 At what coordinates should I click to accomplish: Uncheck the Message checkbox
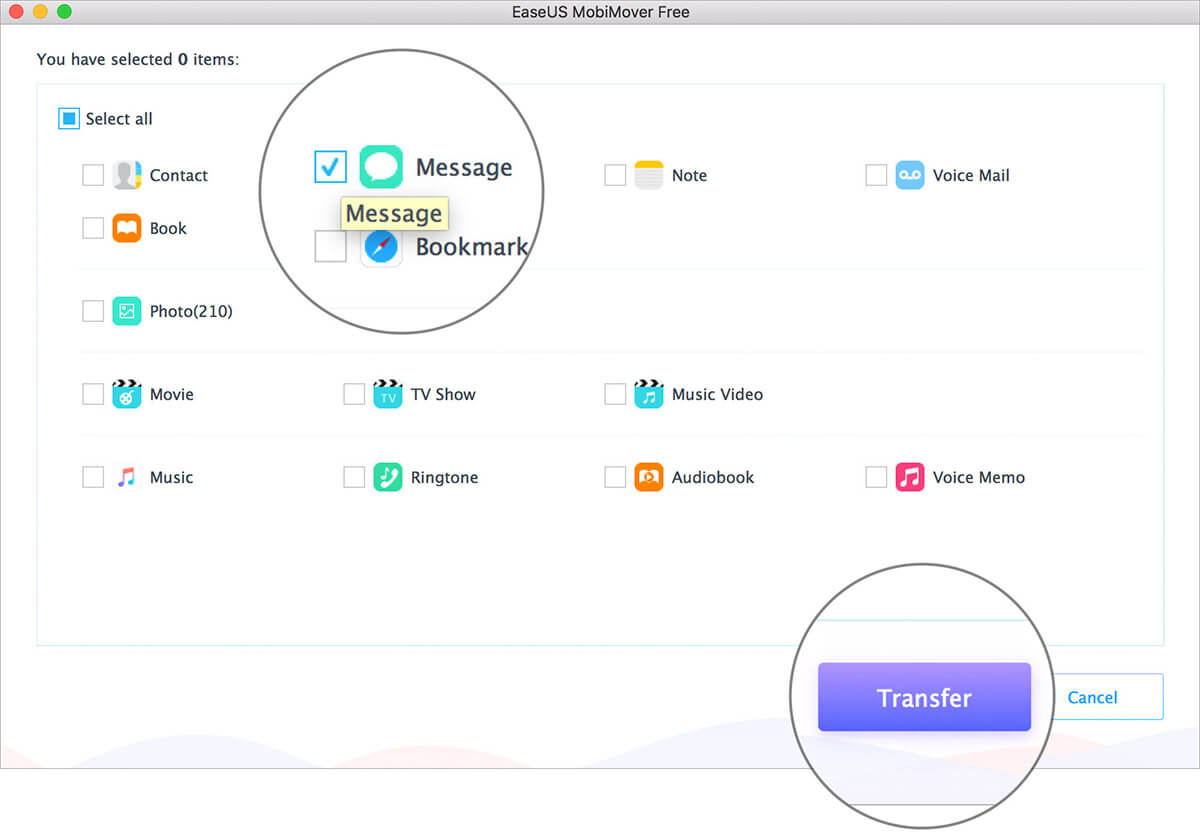(x=330, y=167)
